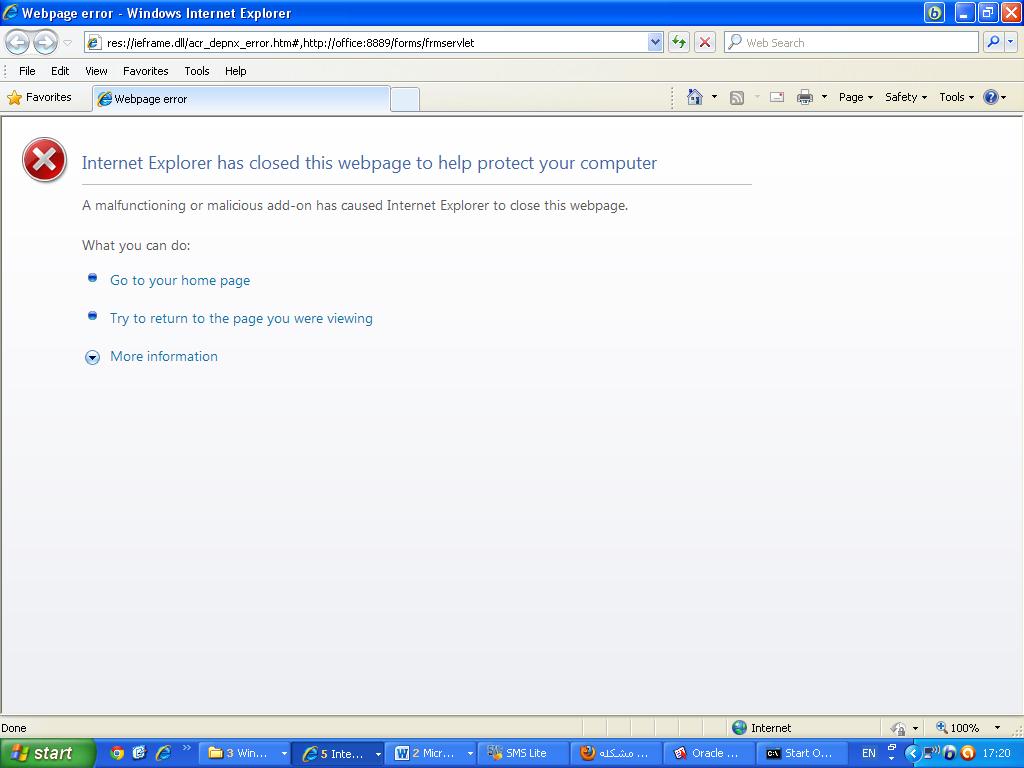Image resolution: width=1024 pixels, height=768 pixels.
Task: Click Try to return to the page link
Action: coord(241,318)
